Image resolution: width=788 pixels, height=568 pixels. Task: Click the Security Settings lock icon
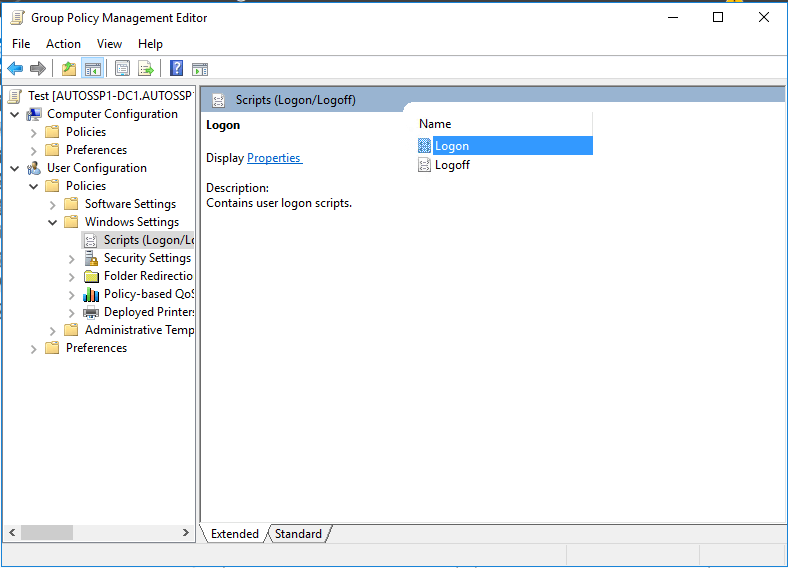click(x=91, y=258)
